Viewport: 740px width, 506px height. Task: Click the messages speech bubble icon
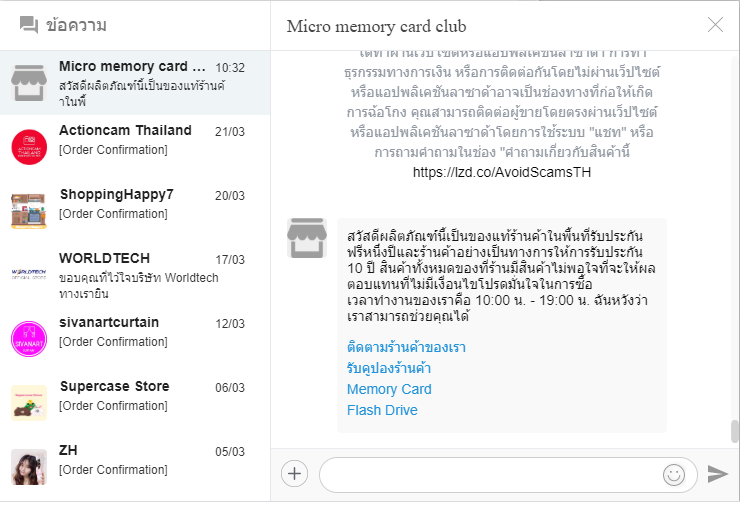[x=29, y=25]
